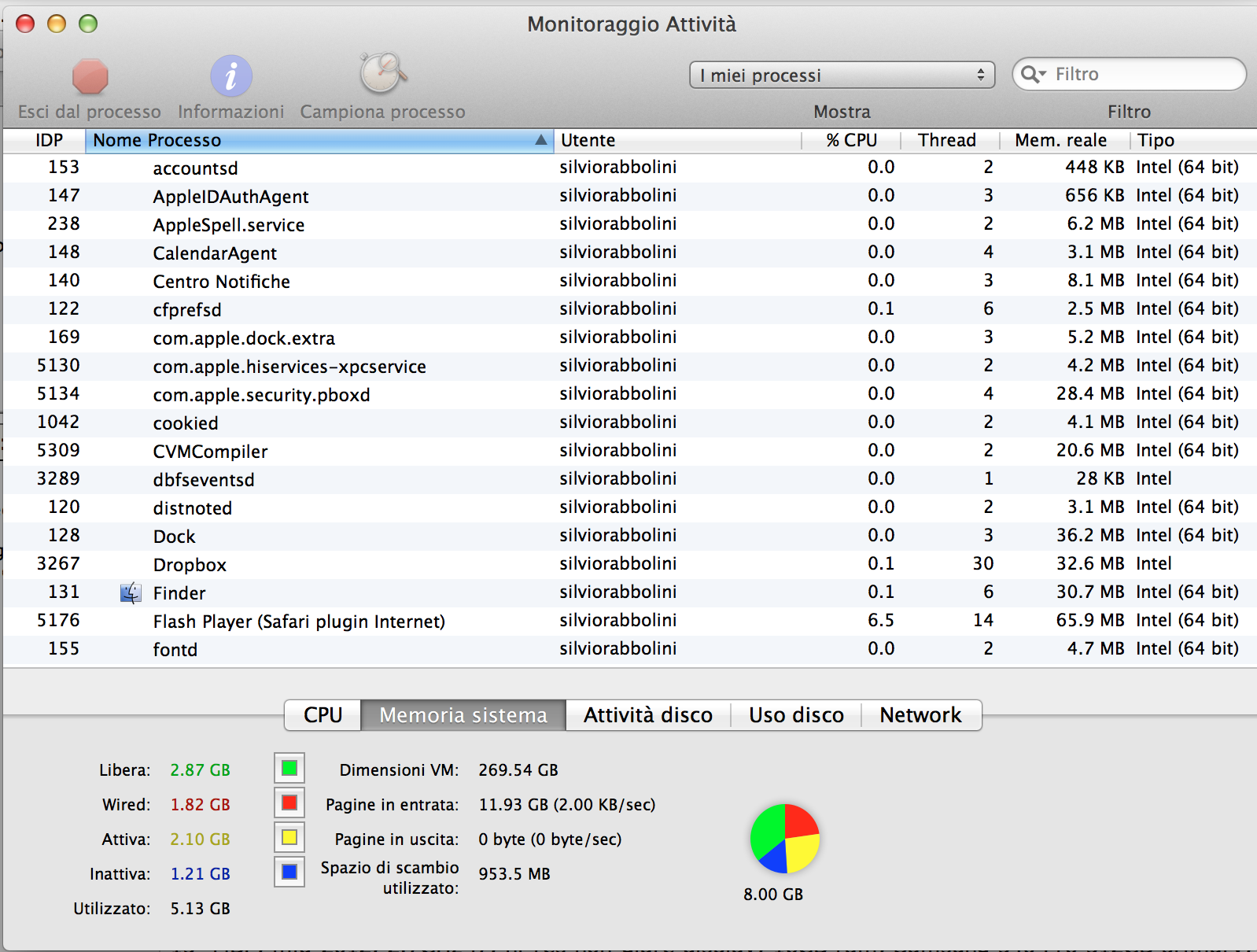Select the com.apple.hiservices-xpcservice process

tap(629, 366)
